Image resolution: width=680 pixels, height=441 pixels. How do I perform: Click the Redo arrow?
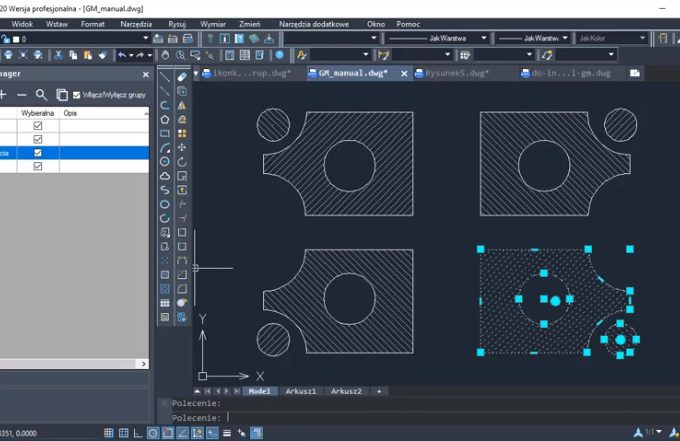click(x=140, y=55)
